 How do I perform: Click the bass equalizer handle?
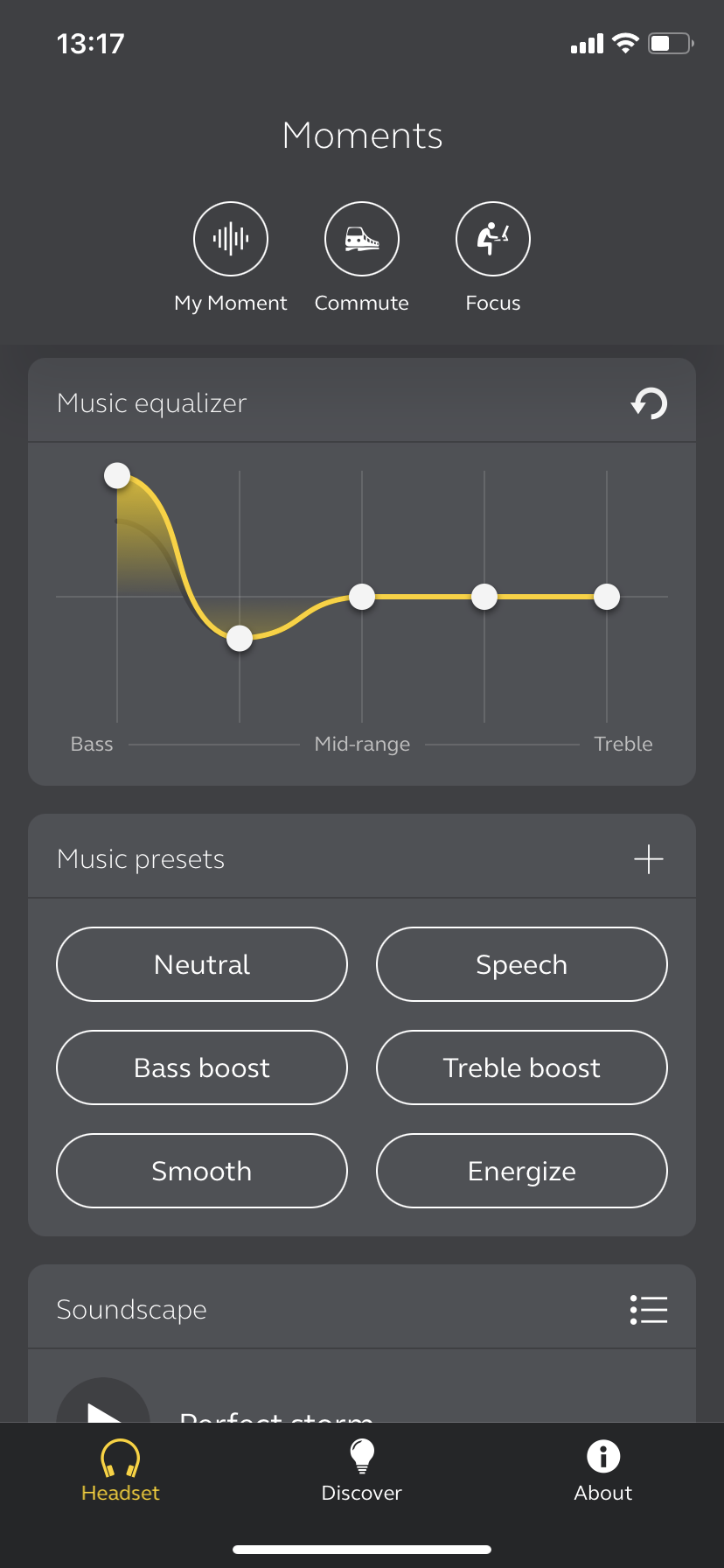117,475
